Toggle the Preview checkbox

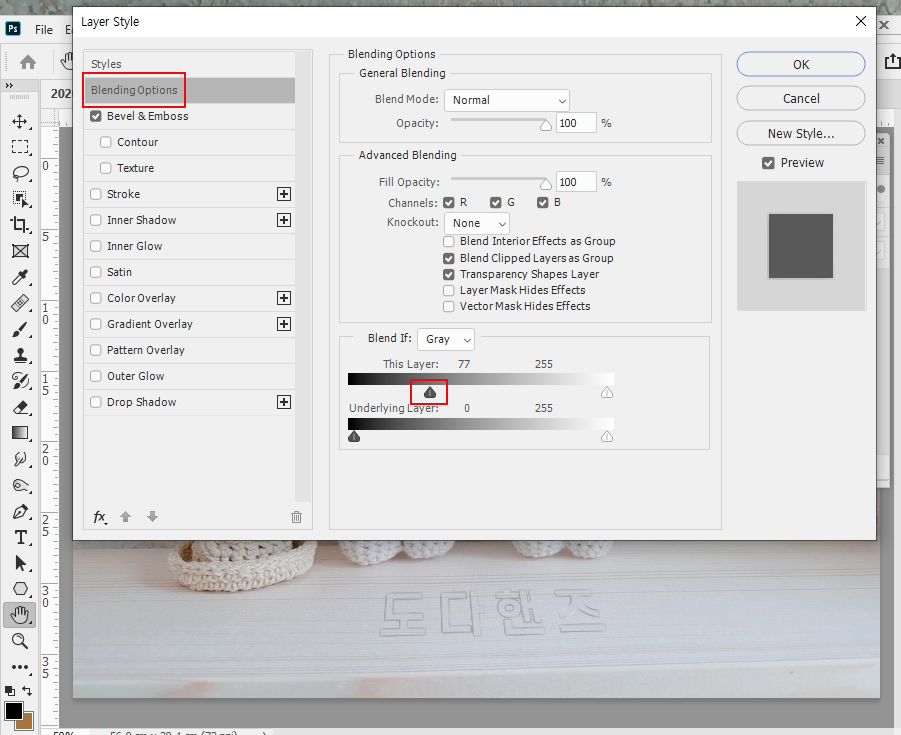click(x=768, y=163)
